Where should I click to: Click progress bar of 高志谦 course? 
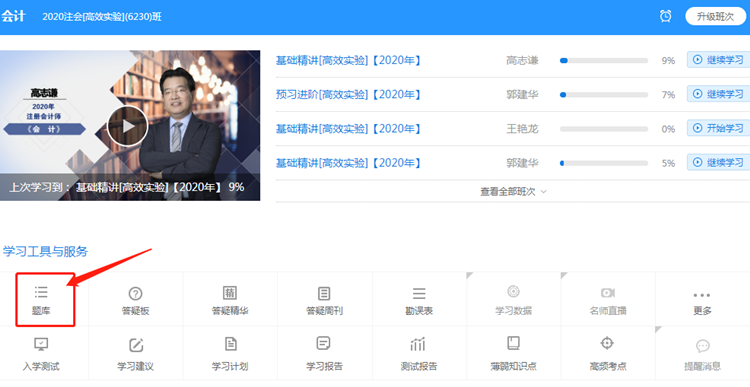604,61
